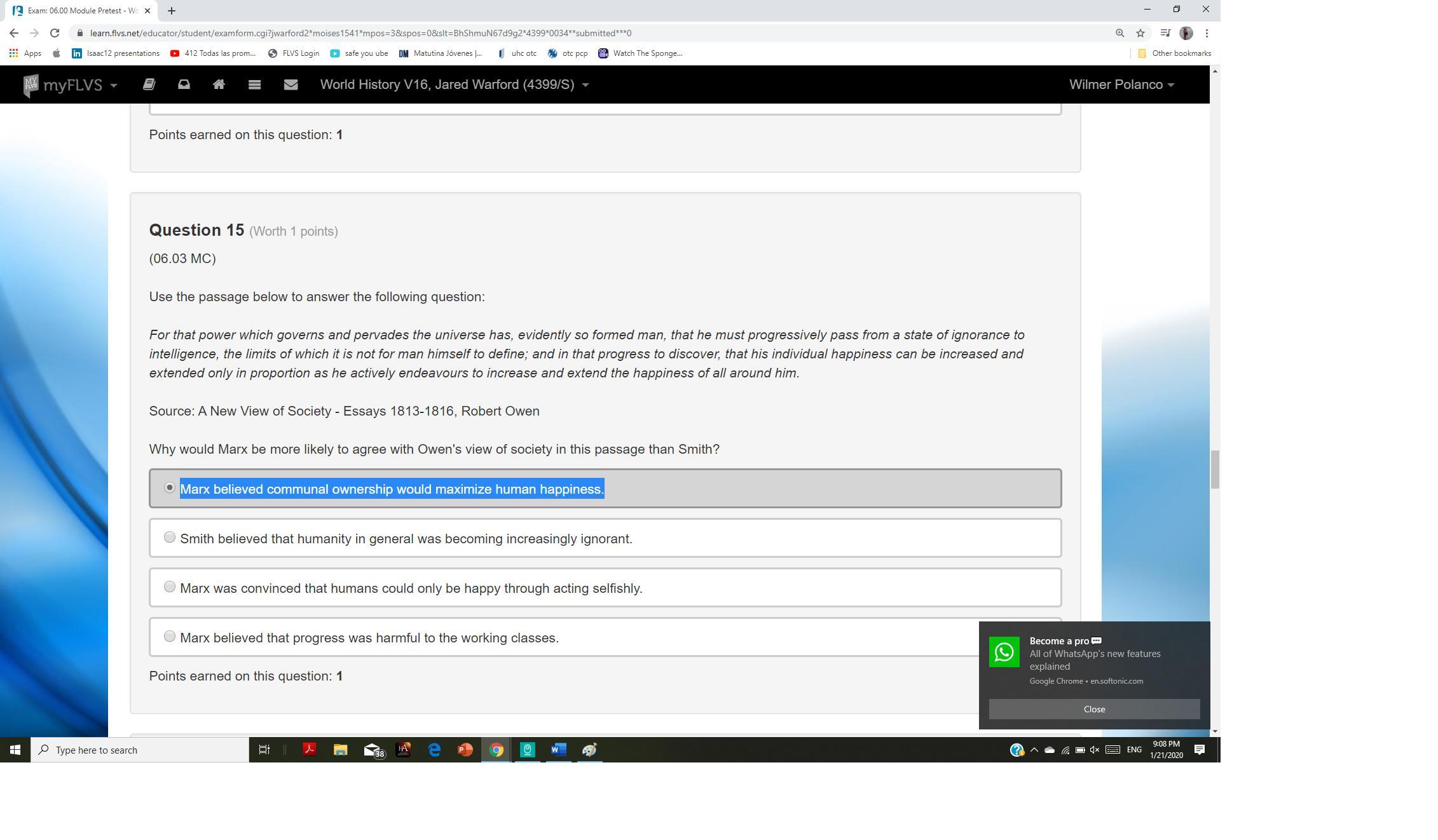The height and width of the screenshot is (840, 1438).
Task: Reload the exam page
Action: [55, 33]
